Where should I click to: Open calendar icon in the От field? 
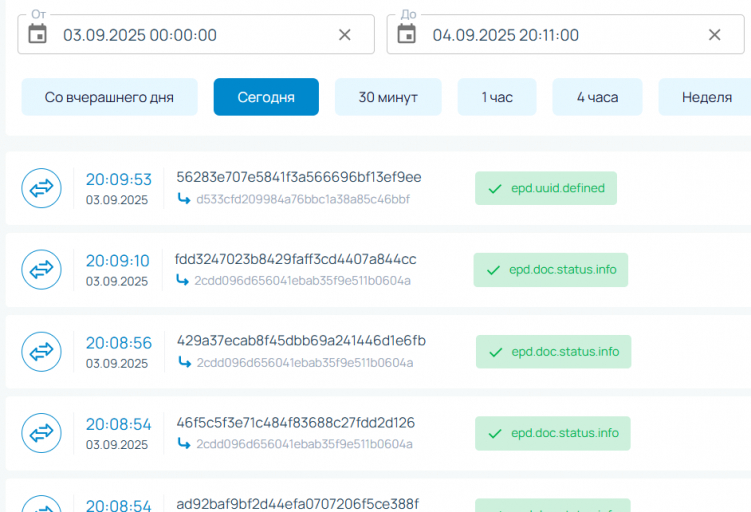point(37,34)
